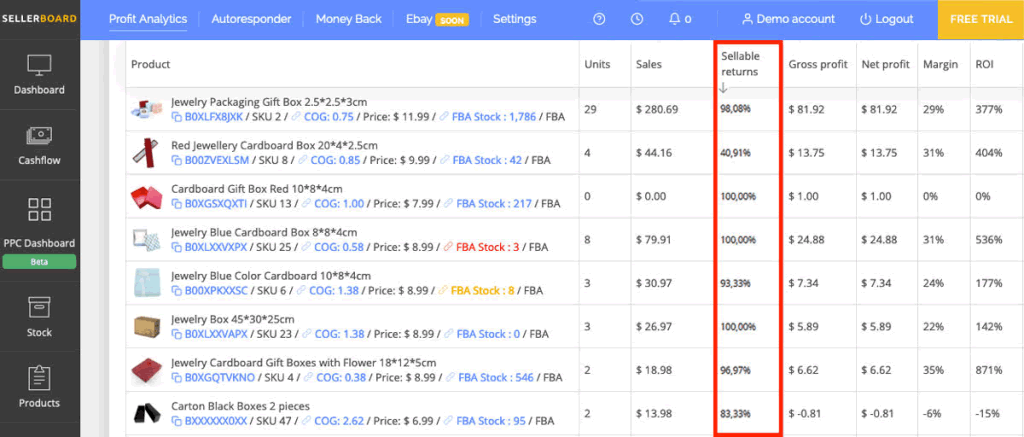Click the Beta badge under PPC Dashboard
Image resolution: width=1024 pixels, height=437 pixels.
[39, 262]
